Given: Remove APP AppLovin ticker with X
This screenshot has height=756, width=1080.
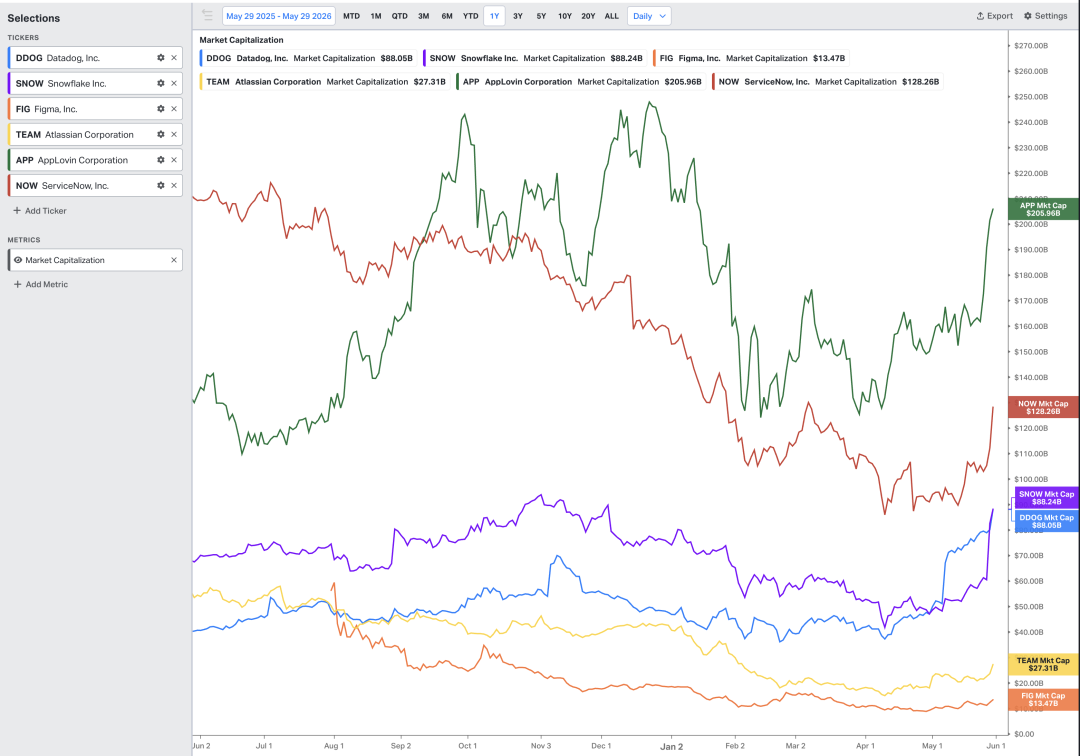Looking at the screenshot, I should (174, 160).
